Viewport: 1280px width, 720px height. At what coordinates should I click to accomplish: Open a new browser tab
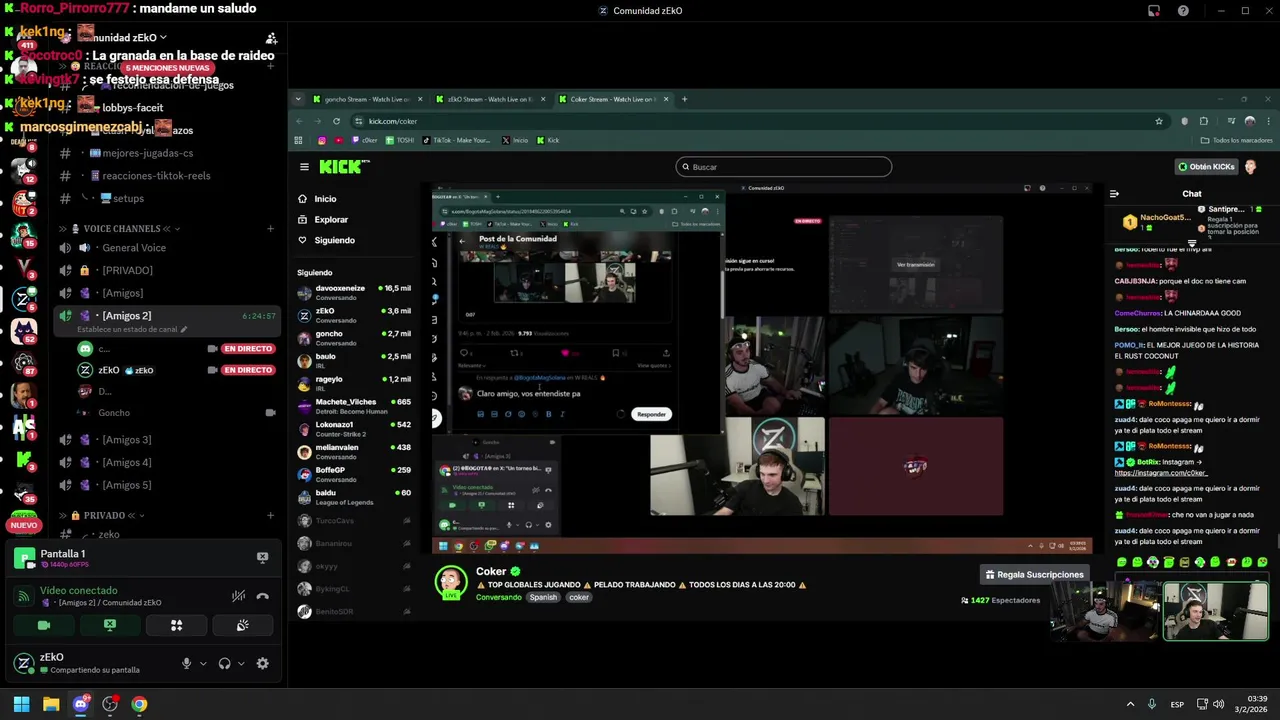684,99
